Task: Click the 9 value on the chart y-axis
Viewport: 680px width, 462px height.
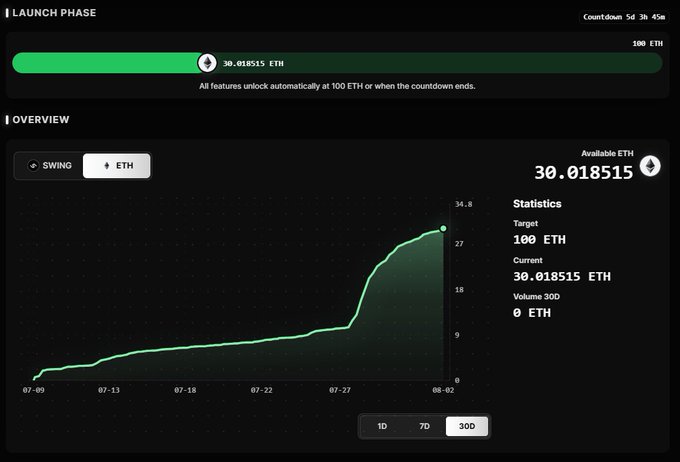Action: (x=457, y=335)
